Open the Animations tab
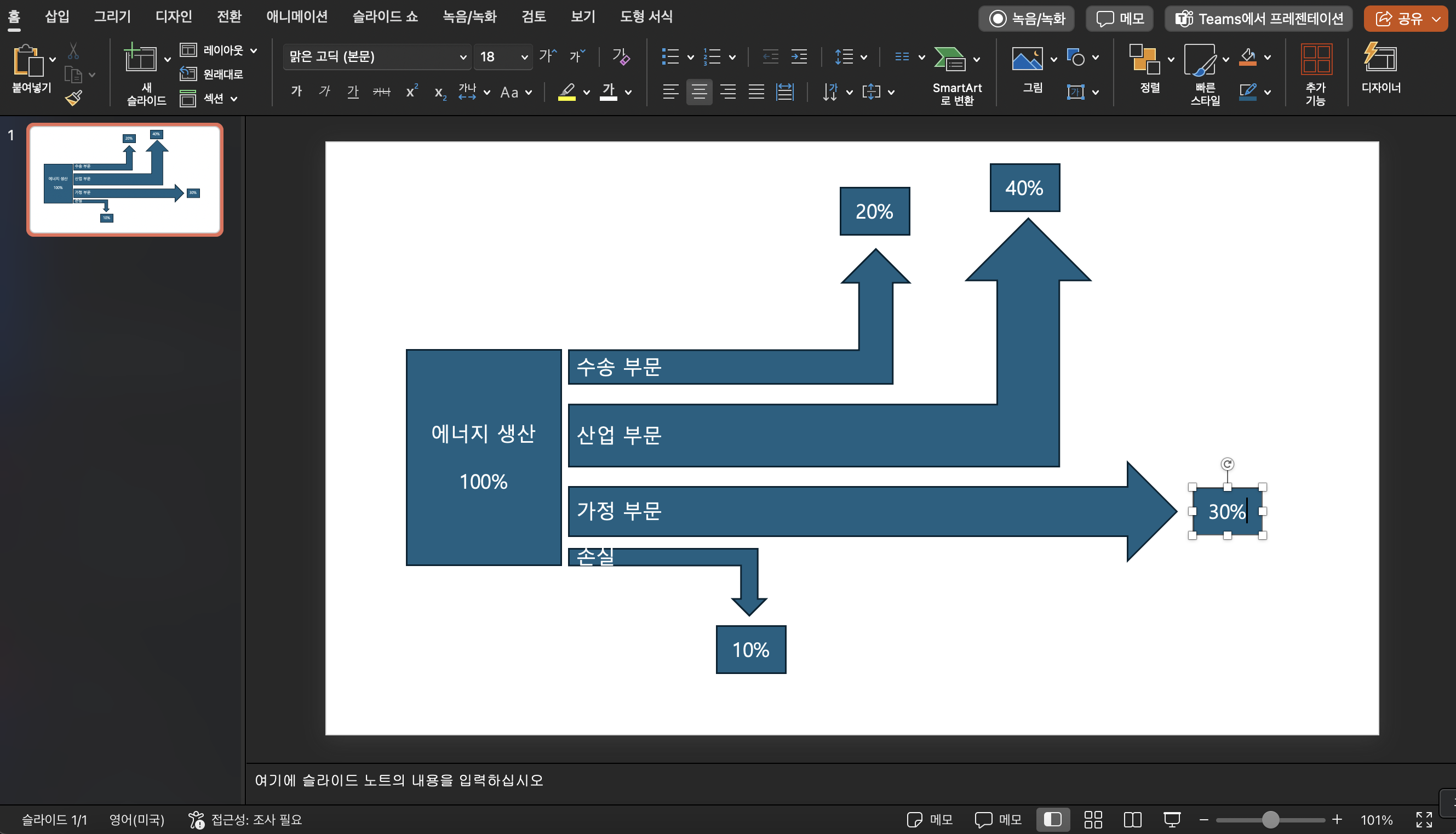 (296, 16)
